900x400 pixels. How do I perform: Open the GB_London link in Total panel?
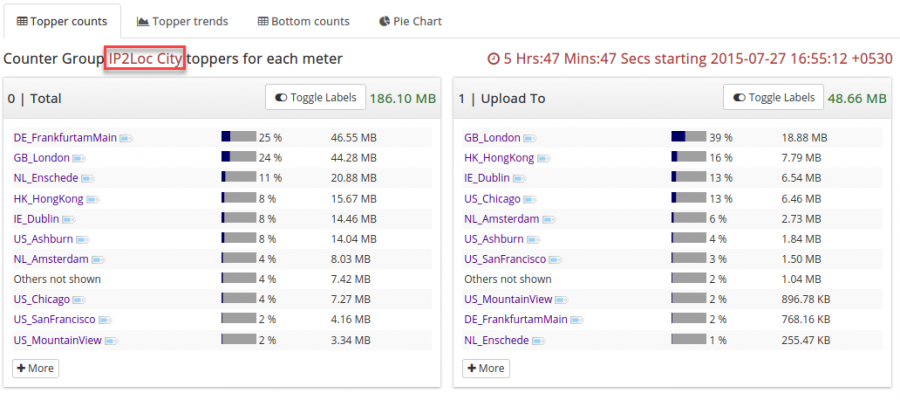(x=41, y=158)
